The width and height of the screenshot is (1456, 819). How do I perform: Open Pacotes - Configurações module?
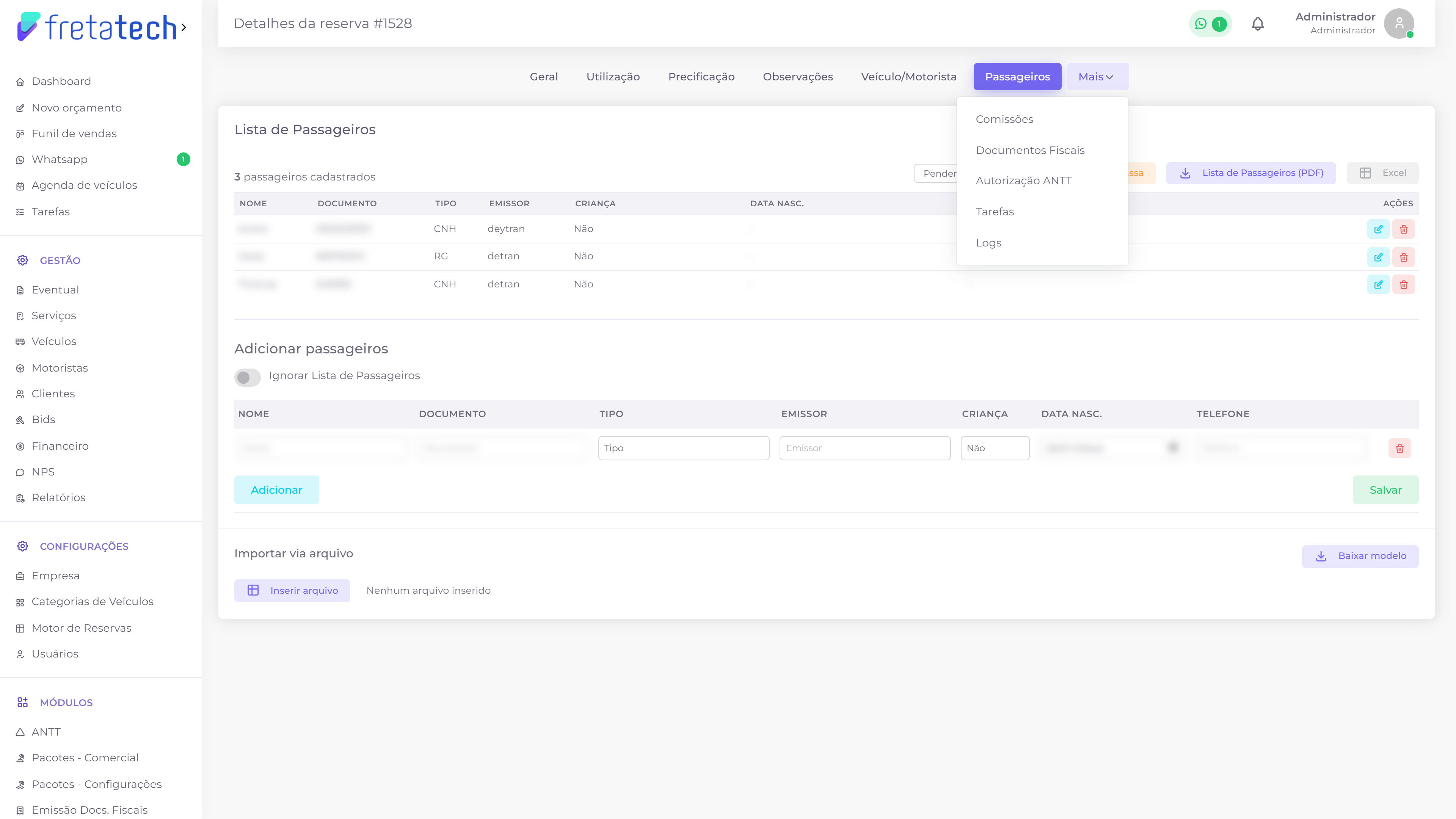tap(97, 784)
